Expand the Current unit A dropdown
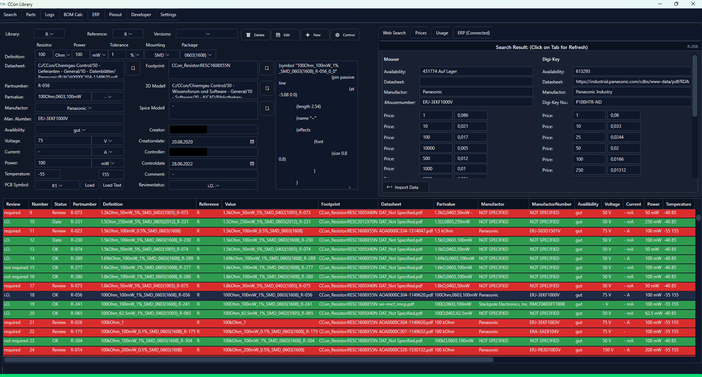702x377 pixels. (107, 152)
